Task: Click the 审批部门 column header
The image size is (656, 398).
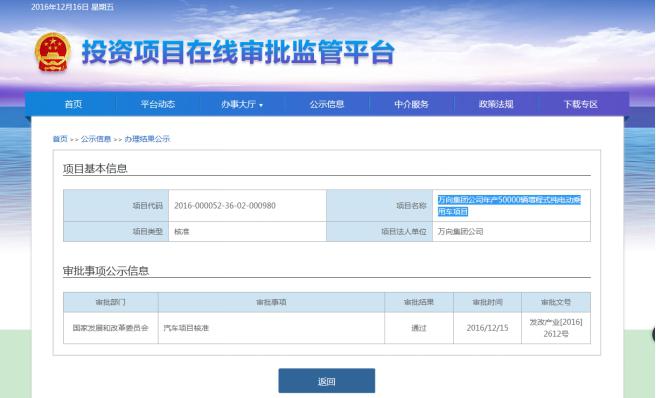Action: (x=110, y=302)
